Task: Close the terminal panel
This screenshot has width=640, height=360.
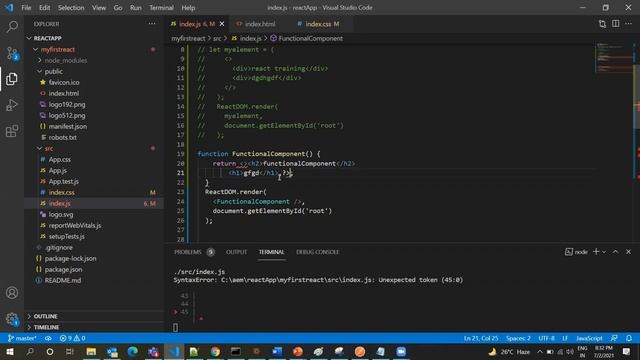Action: [x=629, y=252]
